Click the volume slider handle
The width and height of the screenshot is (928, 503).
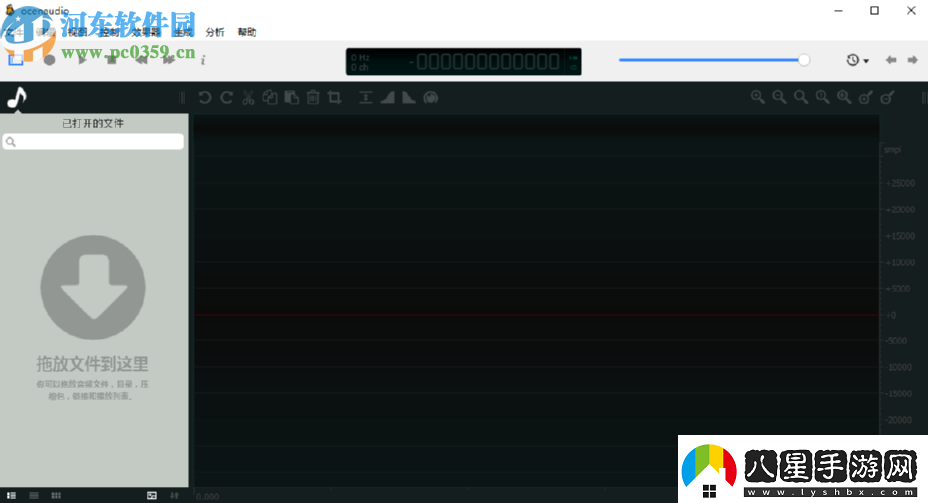click(x=804, y=60)
